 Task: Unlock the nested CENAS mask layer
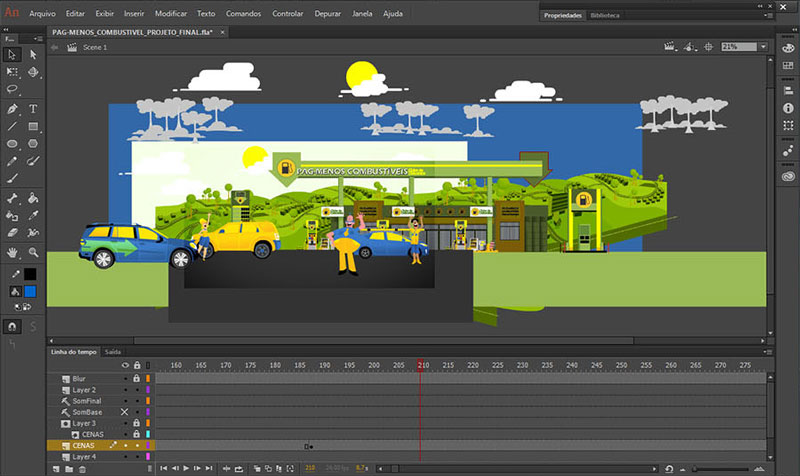pos(137,434)
